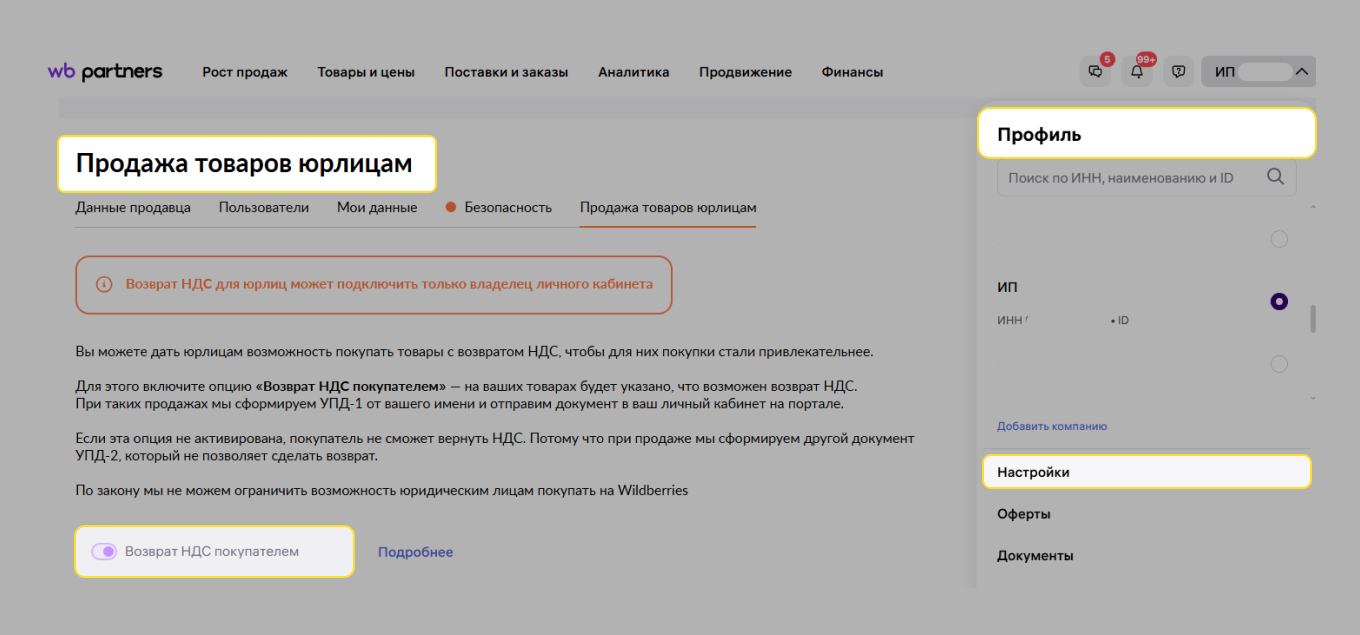Select the first company radio button

(1278, 239)
